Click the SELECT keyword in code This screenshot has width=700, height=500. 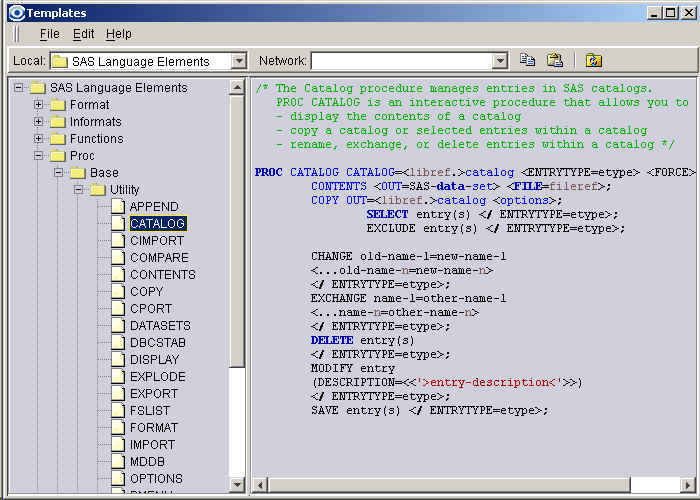tap(388, 214)
